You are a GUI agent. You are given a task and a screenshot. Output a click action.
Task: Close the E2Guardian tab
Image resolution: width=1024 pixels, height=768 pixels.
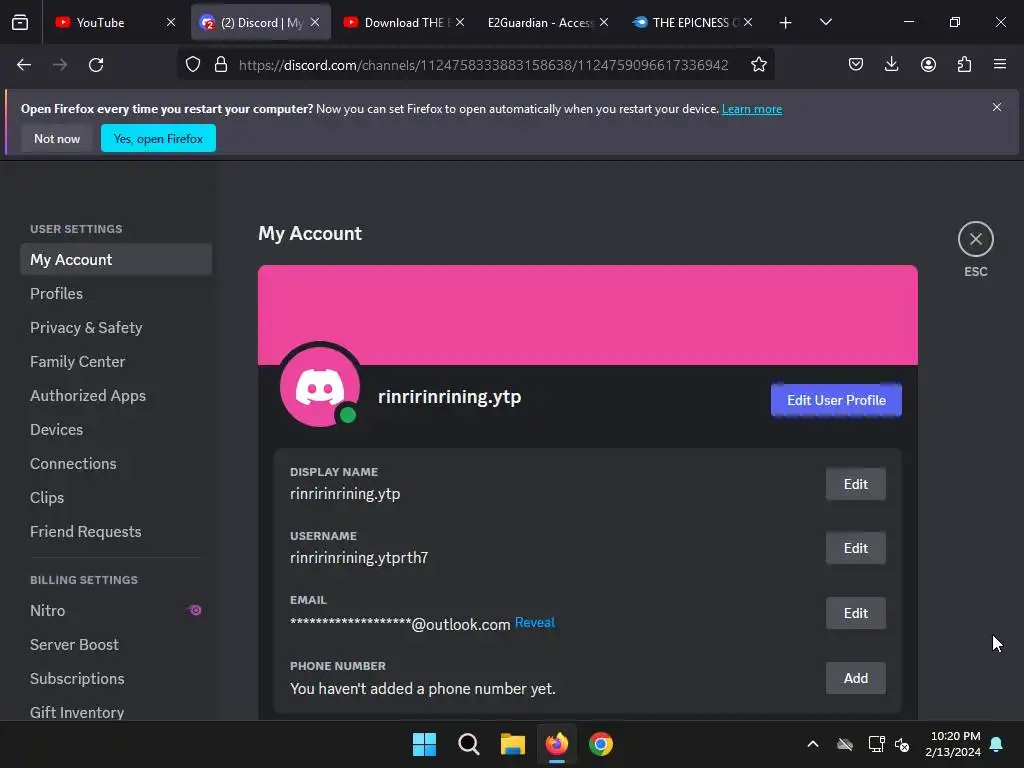click(604, 22)
